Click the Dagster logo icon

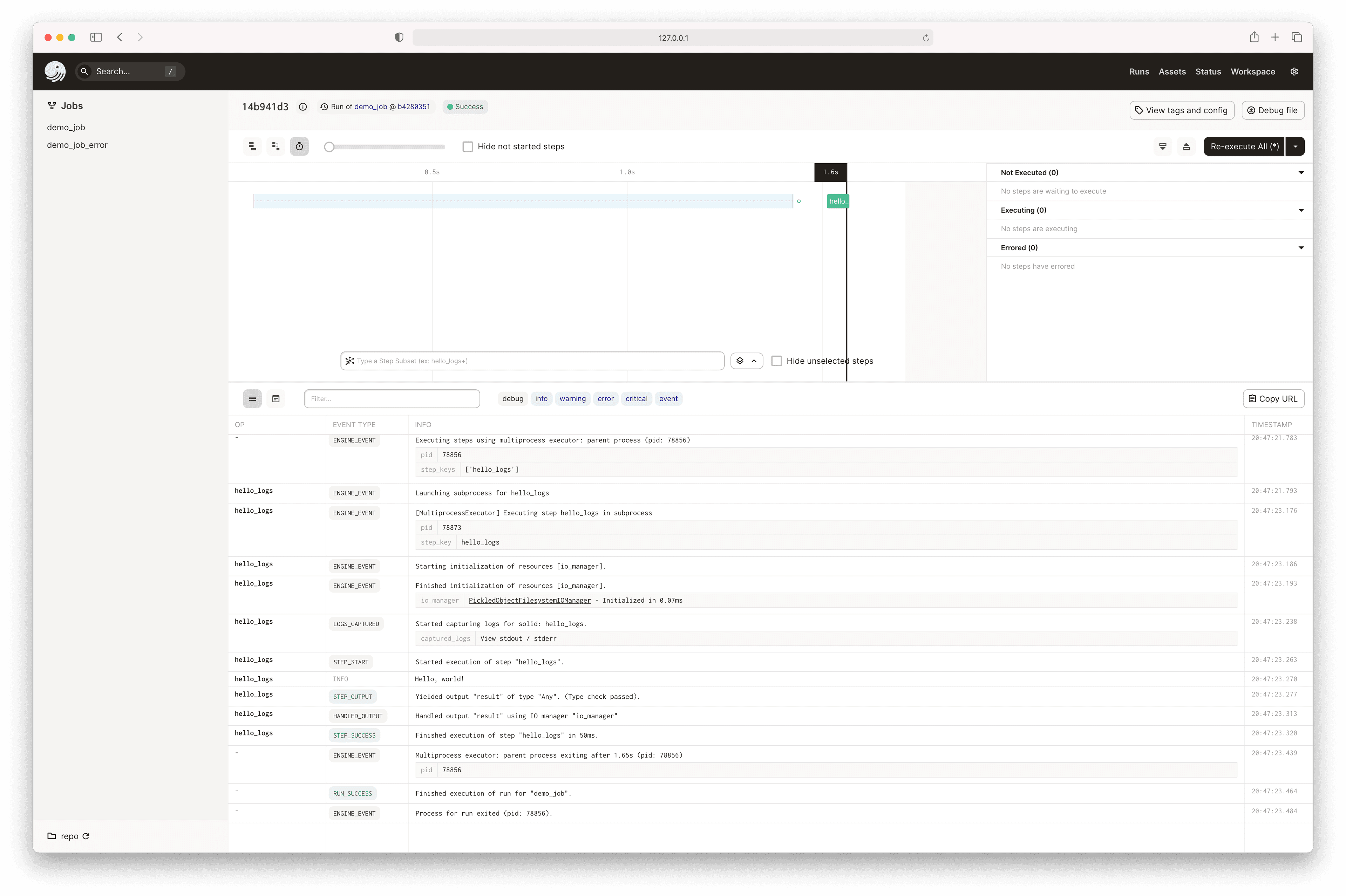55,71
